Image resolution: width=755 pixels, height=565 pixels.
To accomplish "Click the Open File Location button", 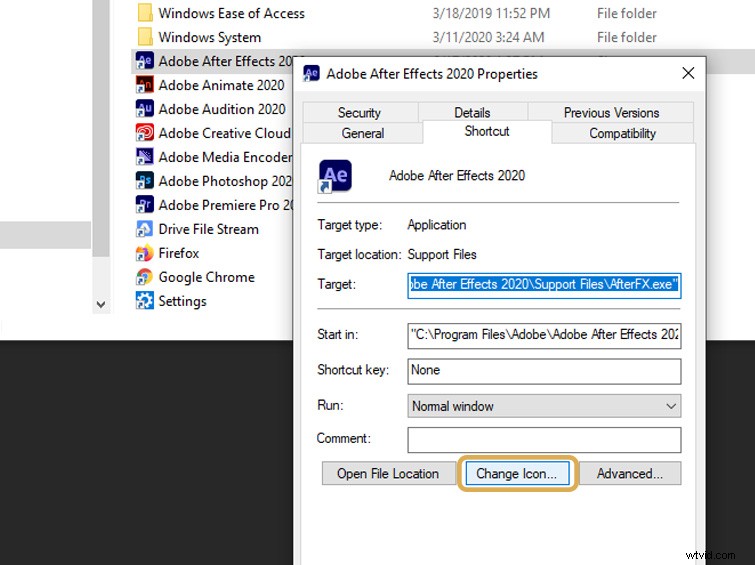I will point(389,473).
